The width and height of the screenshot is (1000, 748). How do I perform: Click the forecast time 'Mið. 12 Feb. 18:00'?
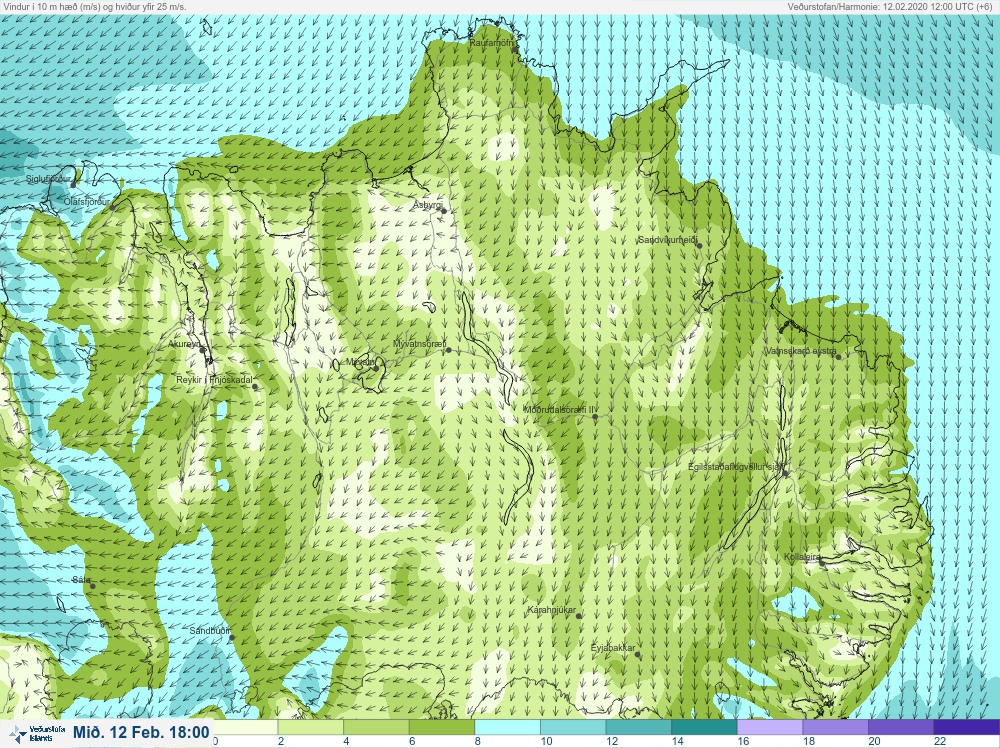click(141, 732)
